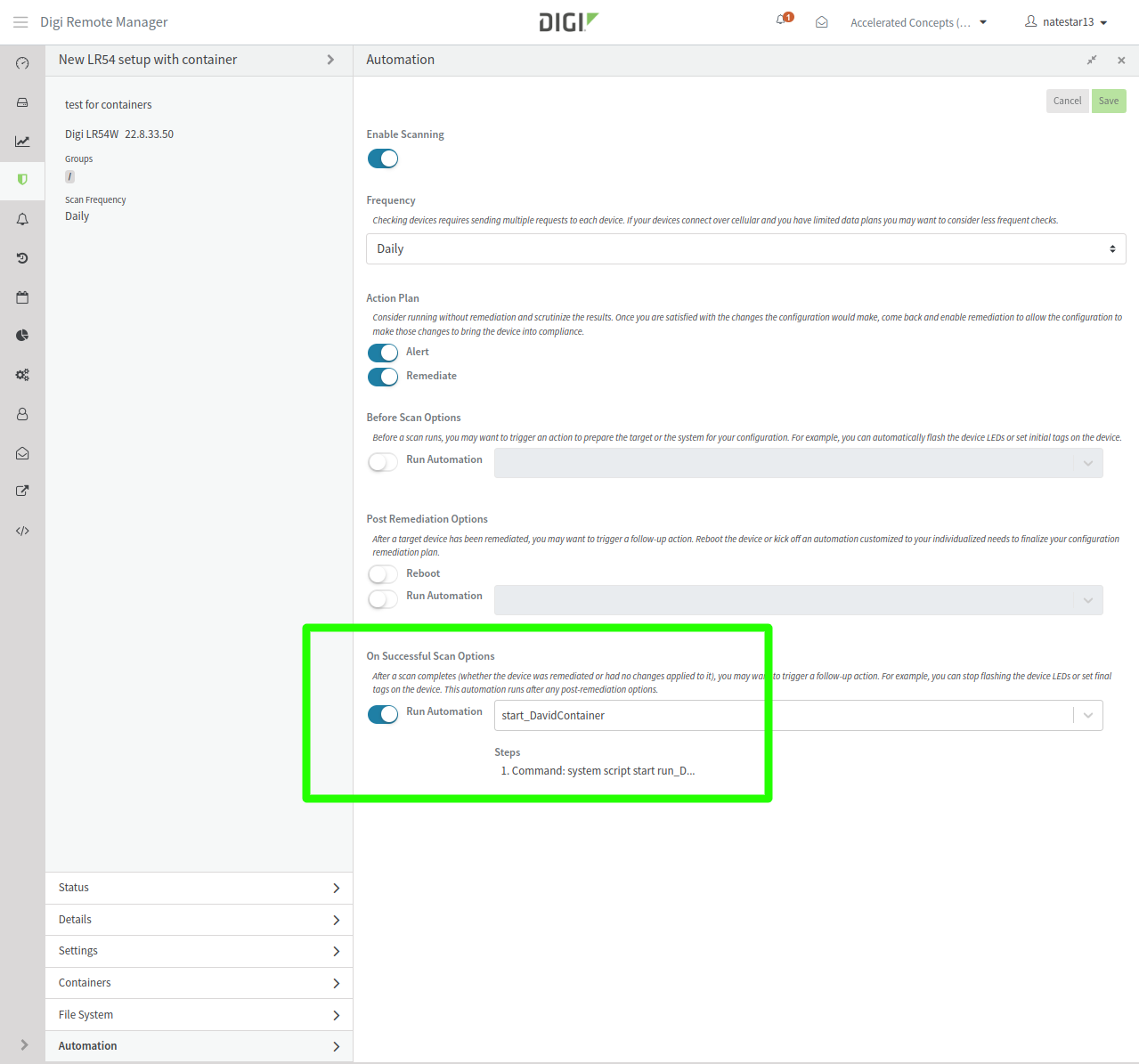The width and height of the screenshot is (1139, 1064).
Task: Open the start_DavidContainer automation dropdown
Action: (799, 716)
